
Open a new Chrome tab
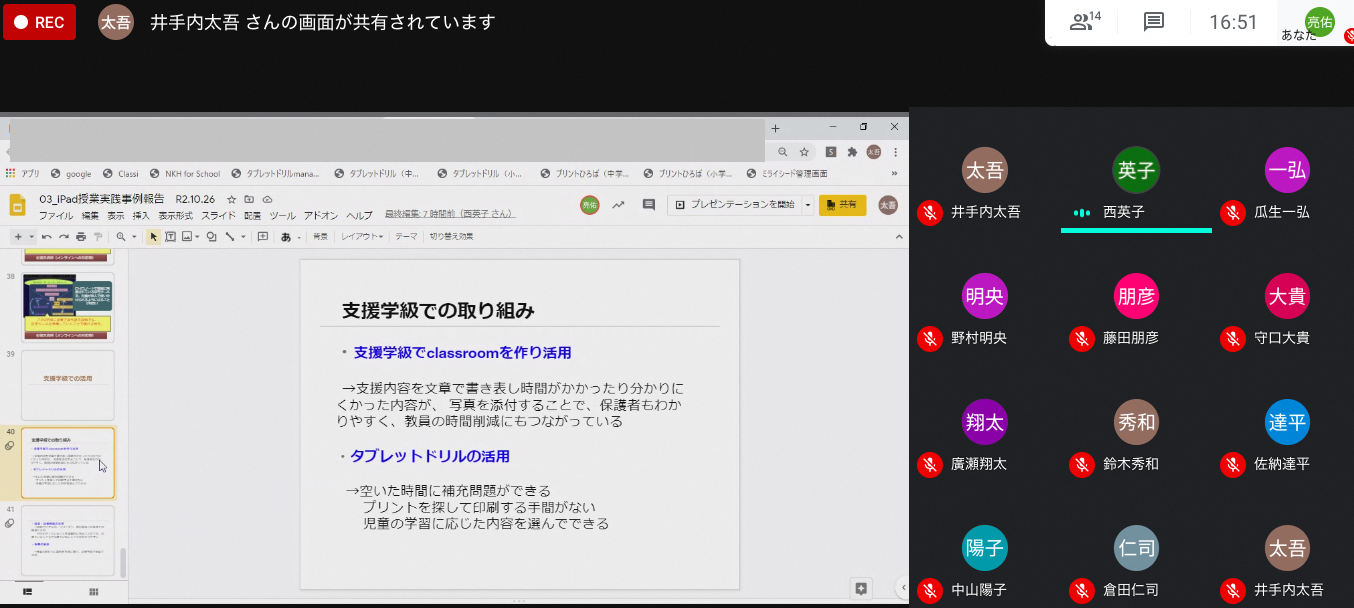[775, 128]
